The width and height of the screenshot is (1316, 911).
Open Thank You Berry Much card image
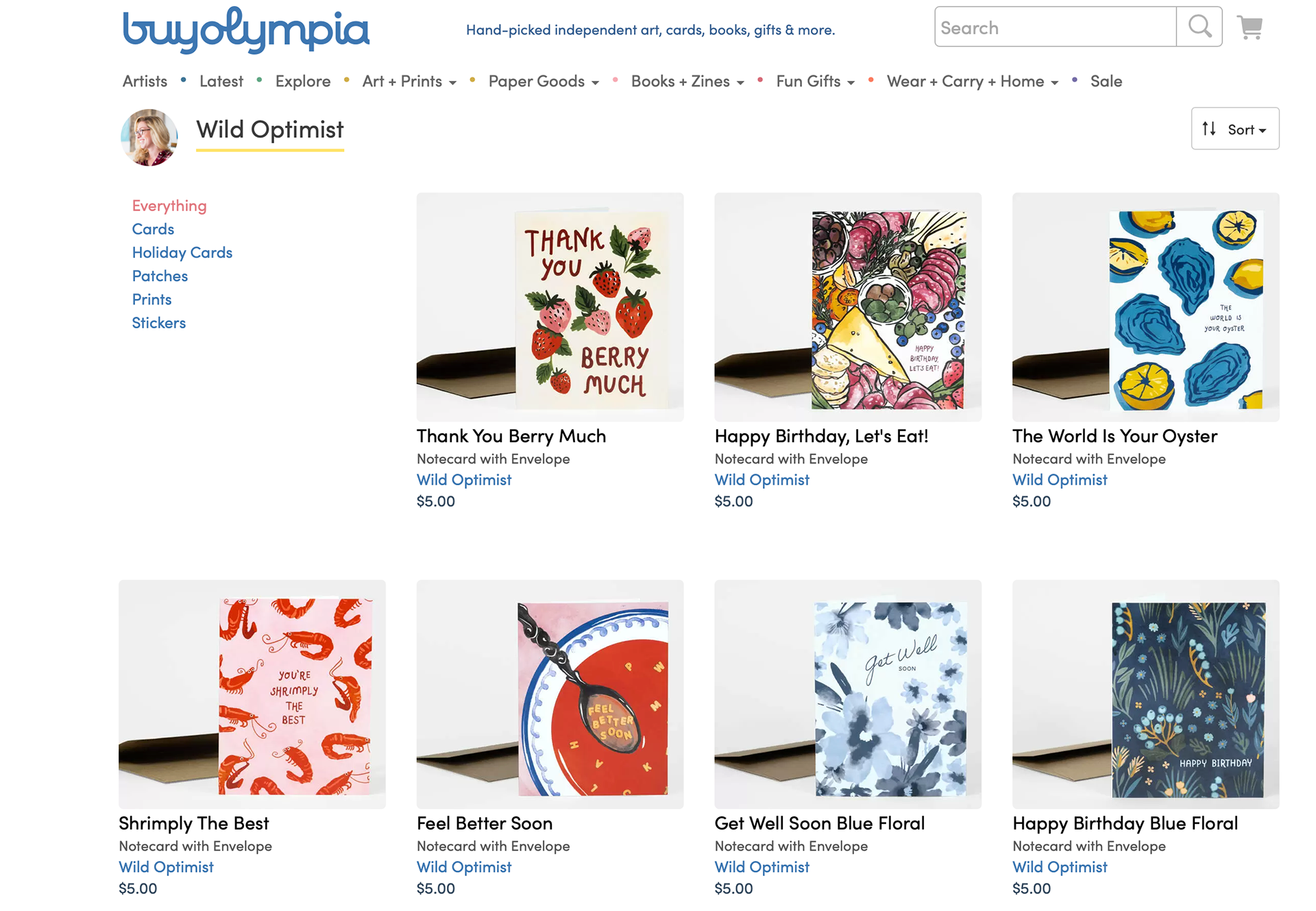(550, 307)
